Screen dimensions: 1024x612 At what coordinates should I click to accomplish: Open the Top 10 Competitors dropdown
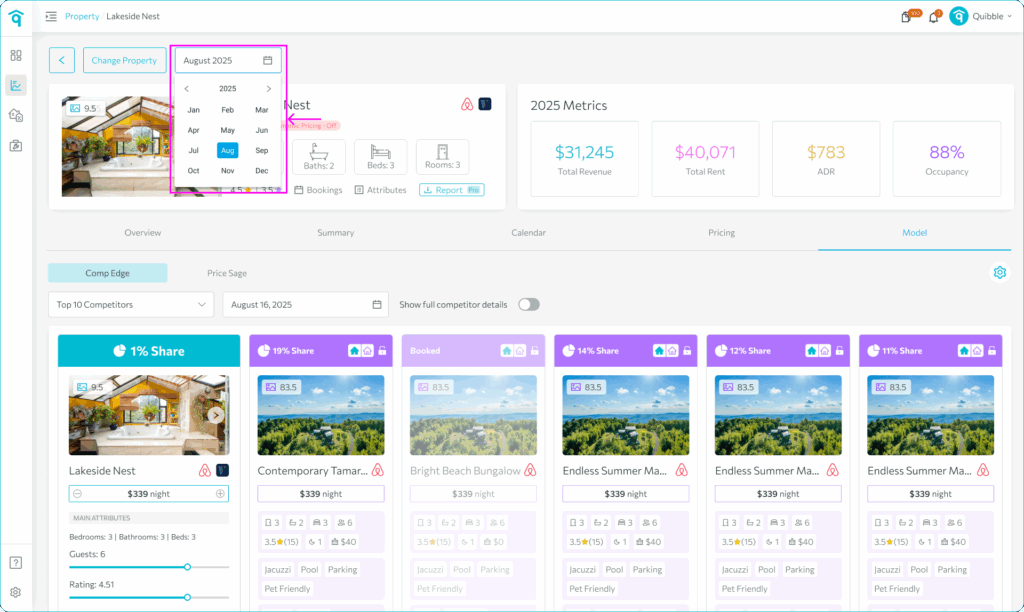131,304
